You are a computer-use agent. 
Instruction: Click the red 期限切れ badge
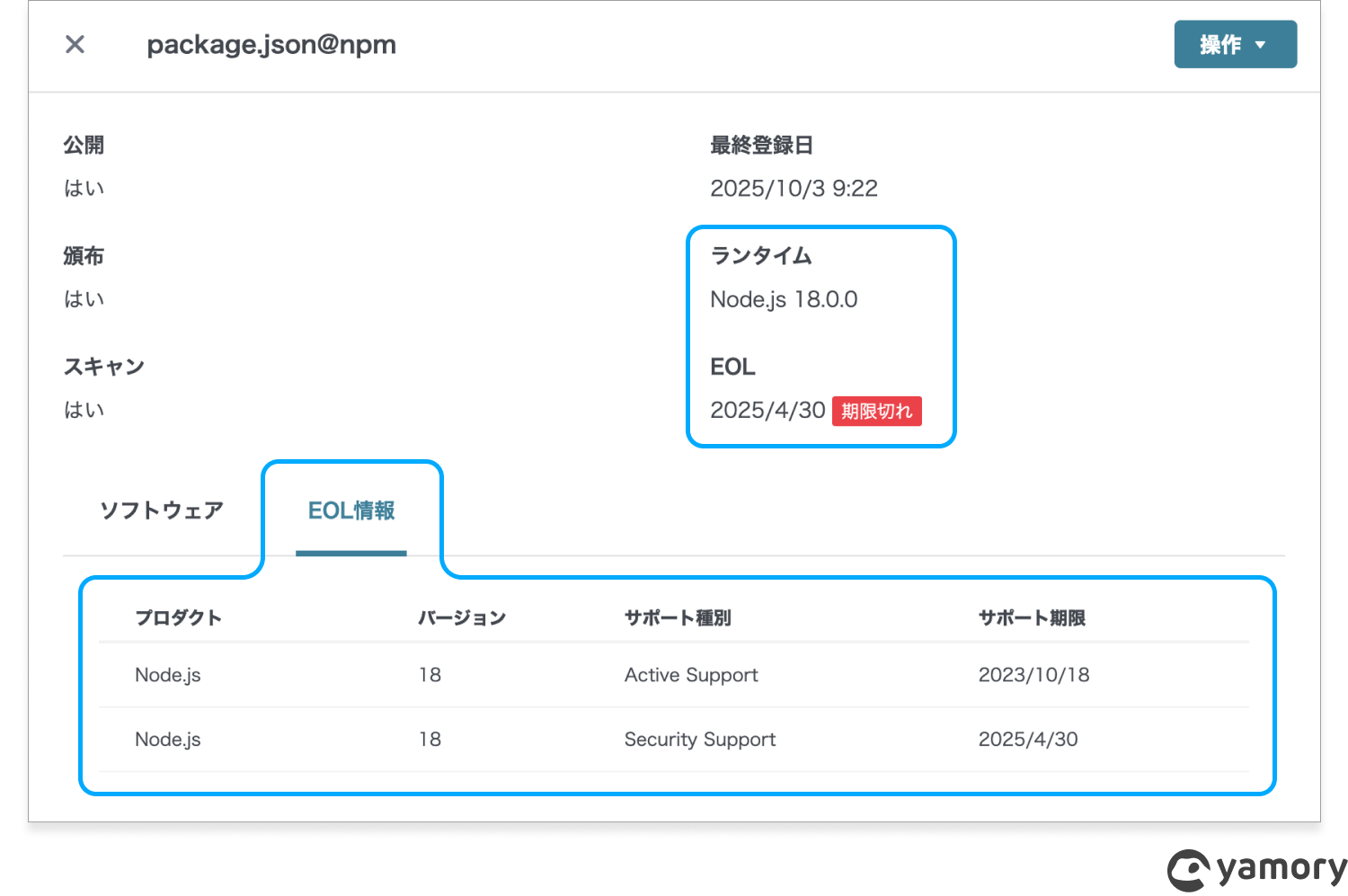(876, 412)
